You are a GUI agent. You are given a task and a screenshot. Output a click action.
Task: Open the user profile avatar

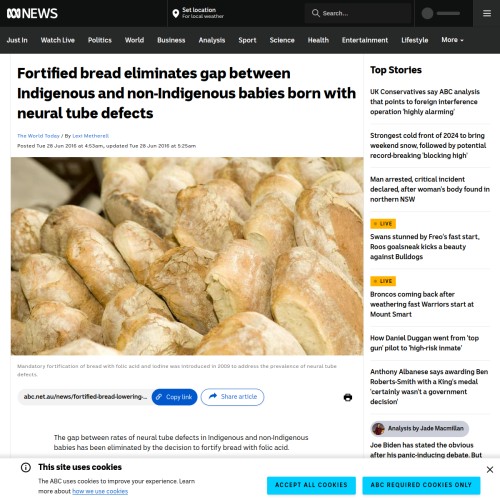point(427,13)
